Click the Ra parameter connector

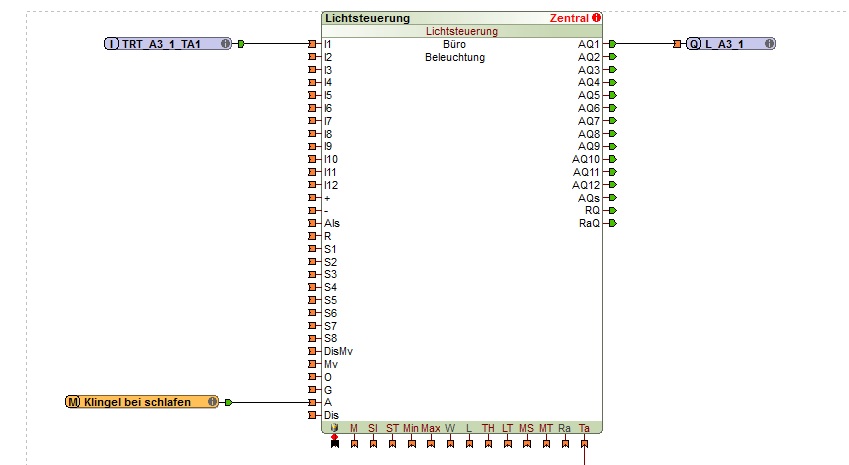click(x=565, y=444)
